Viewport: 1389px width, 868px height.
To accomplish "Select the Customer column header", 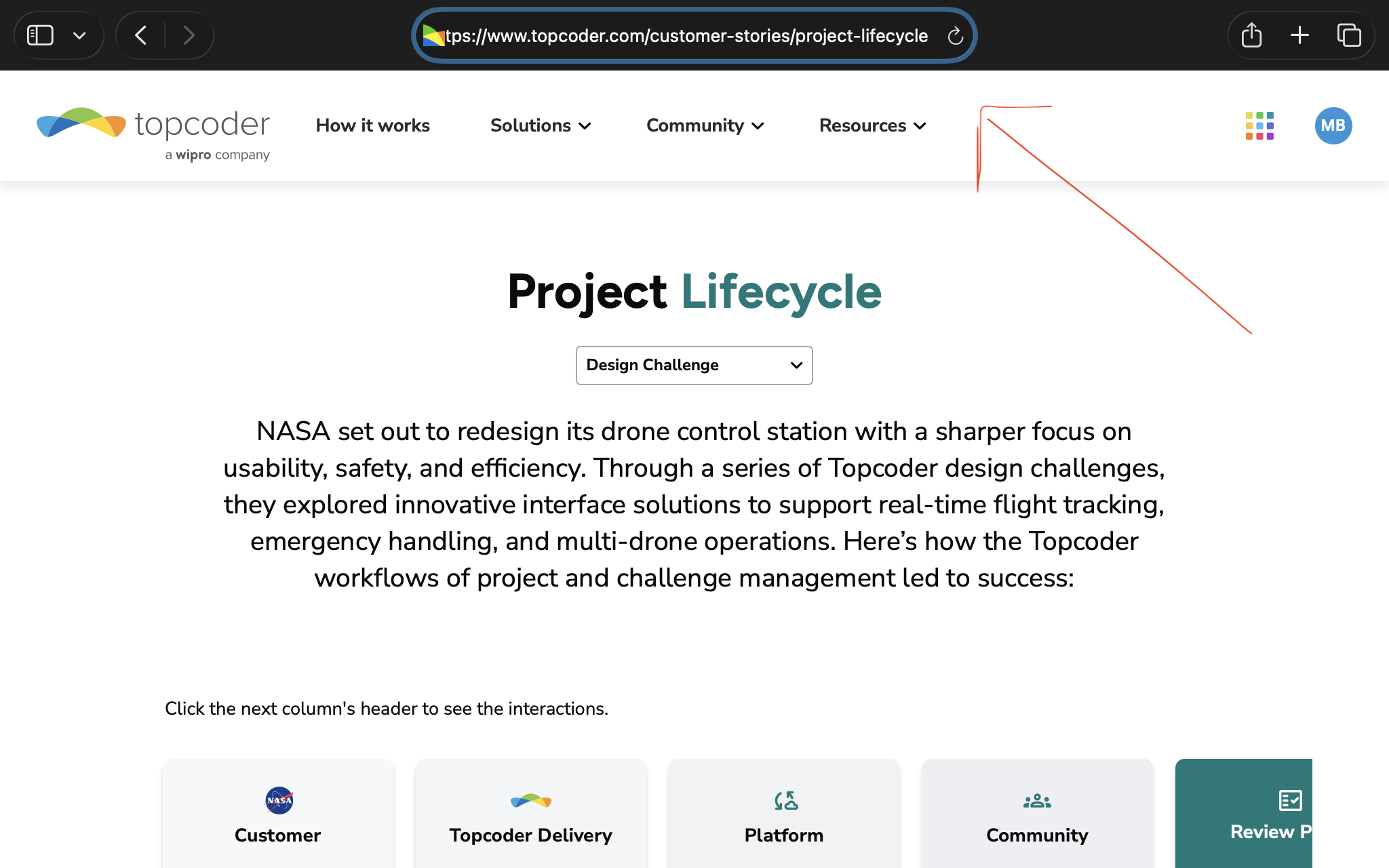I will 278,816.
